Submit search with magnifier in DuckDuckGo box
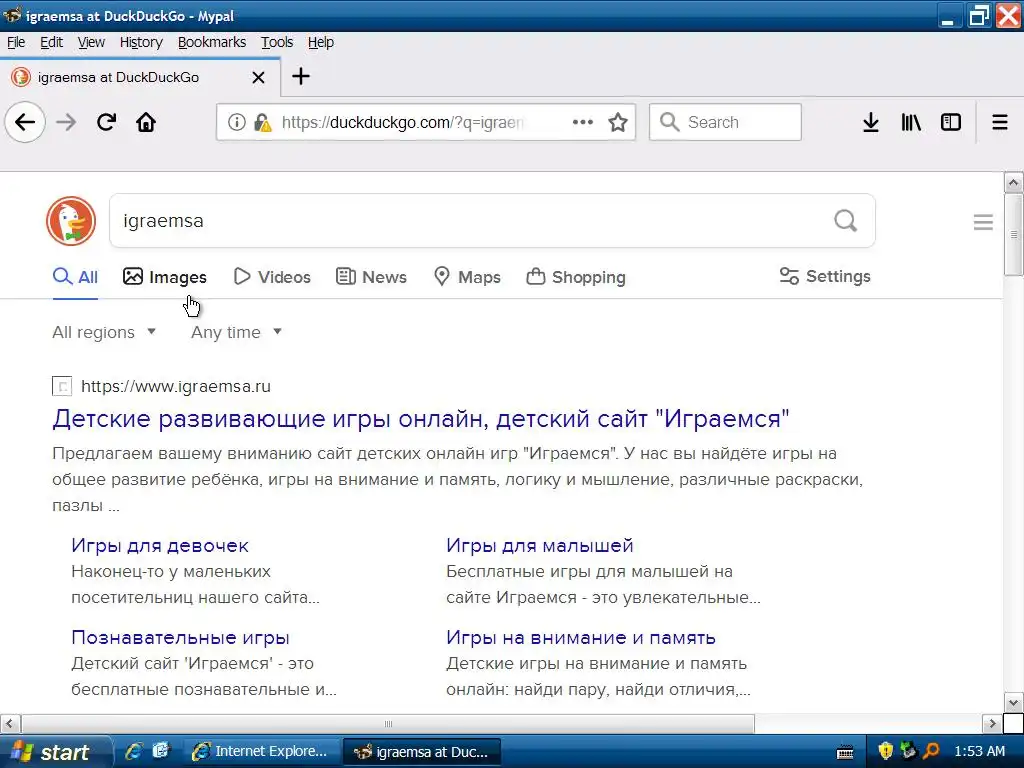Viewport: 1024px width, 768px height. click(846, 221)
